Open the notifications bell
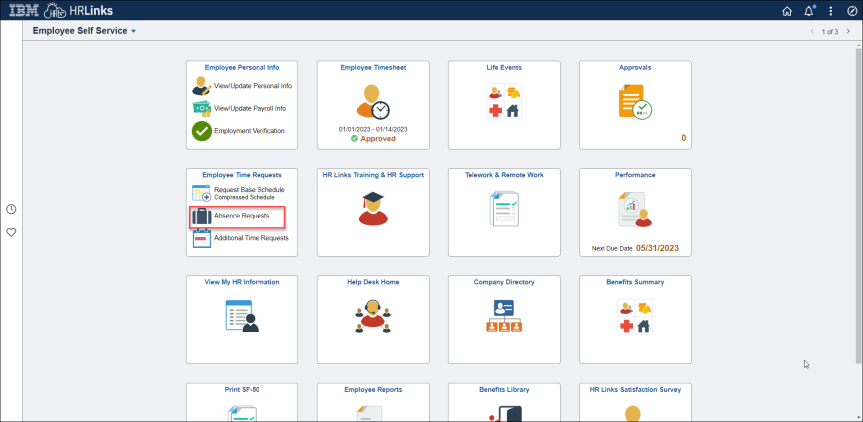The height and width of the screenshot is (422, 863). tap(808, 11)
